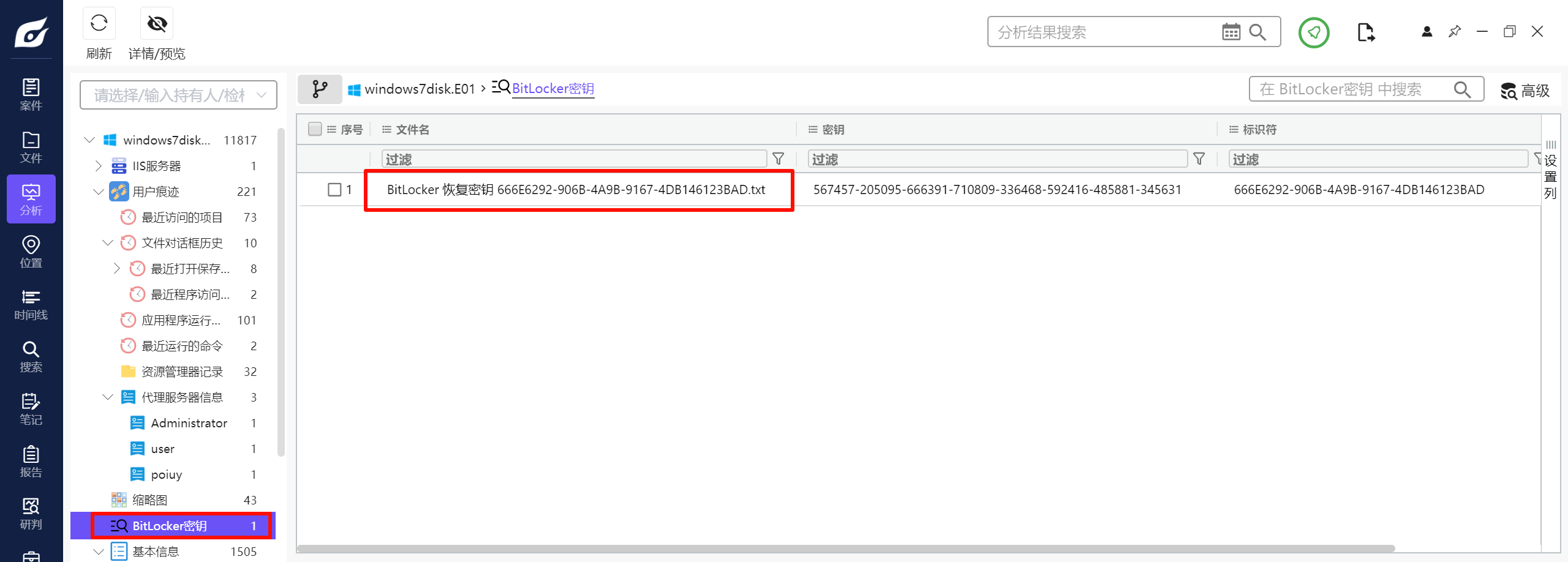Click the export document icon

point(1366,32)
